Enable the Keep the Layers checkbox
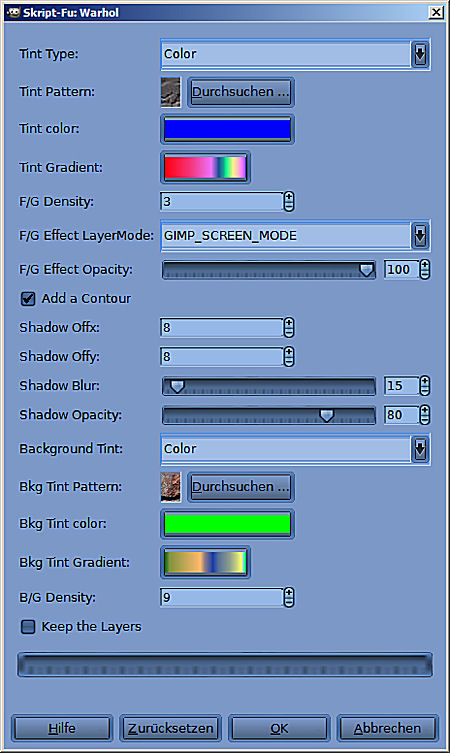The width and height of the screenshot is (450, 753). tap(28, 627)
